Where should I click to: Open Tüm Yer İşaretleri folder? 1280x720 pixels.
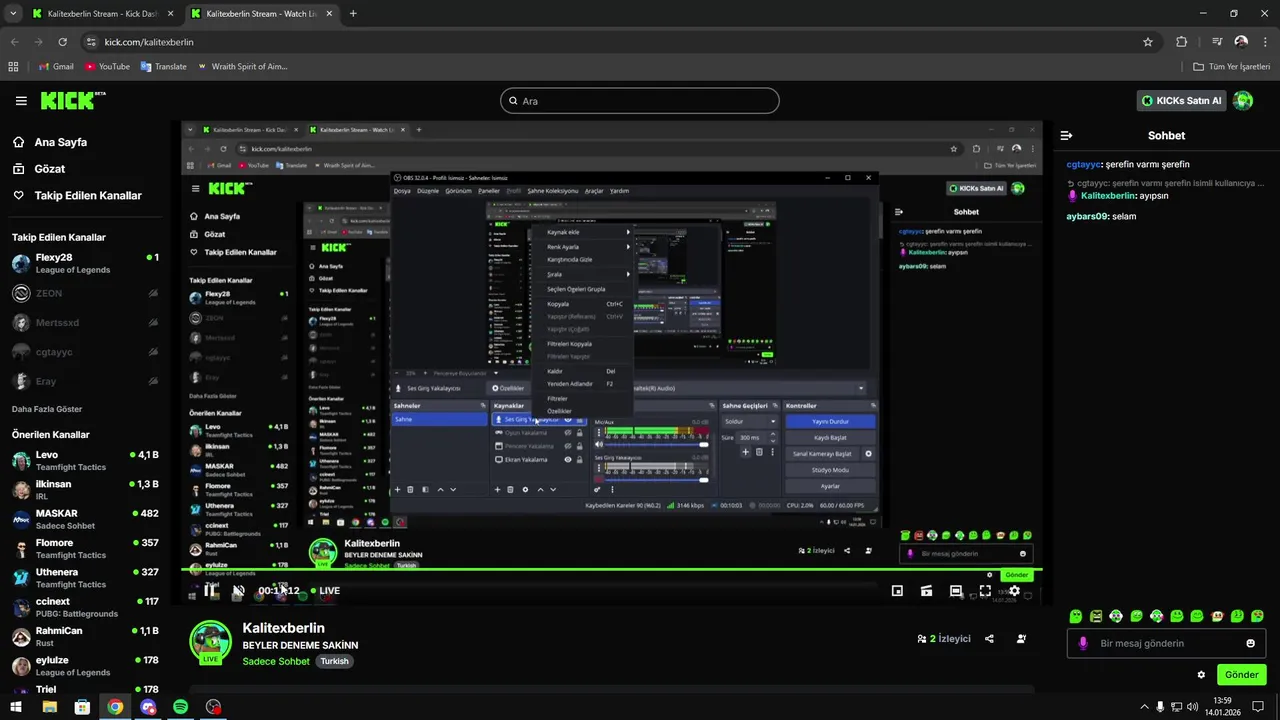pos(1232,67)
